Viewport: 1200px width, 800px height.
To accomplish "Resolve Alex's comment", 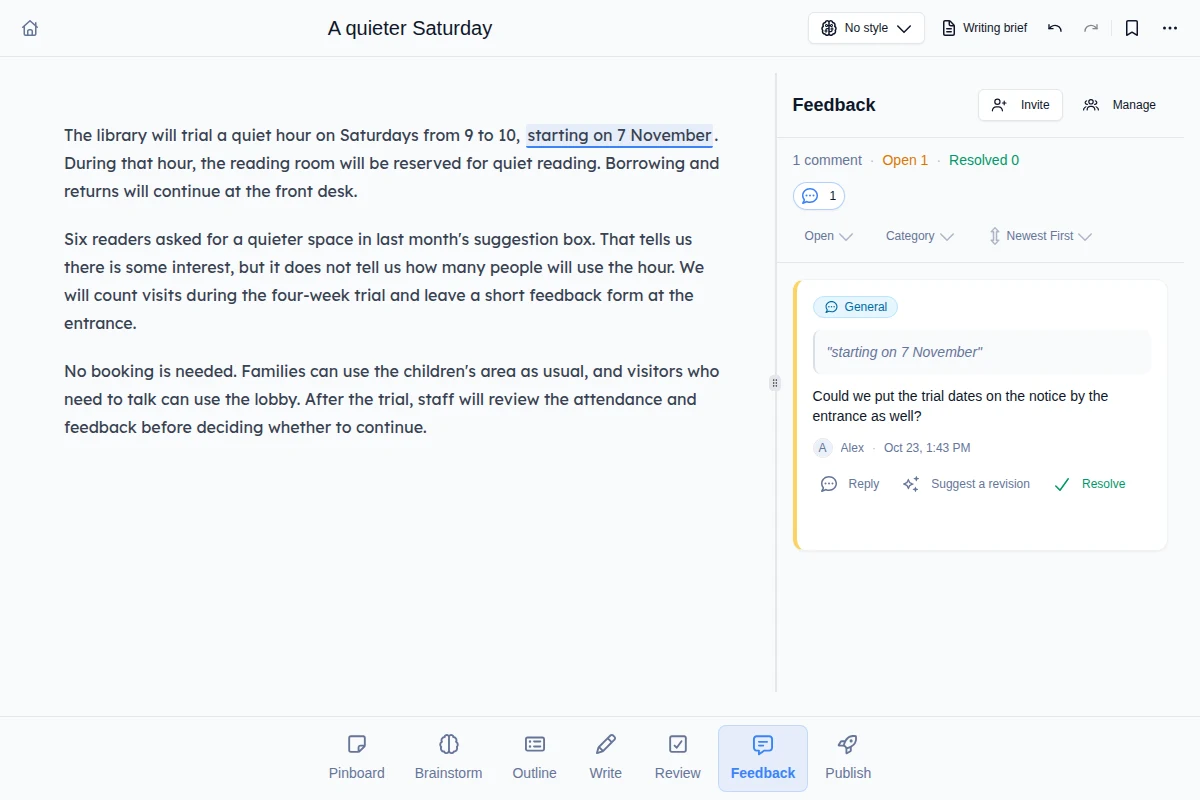I will pos(1090,484).
